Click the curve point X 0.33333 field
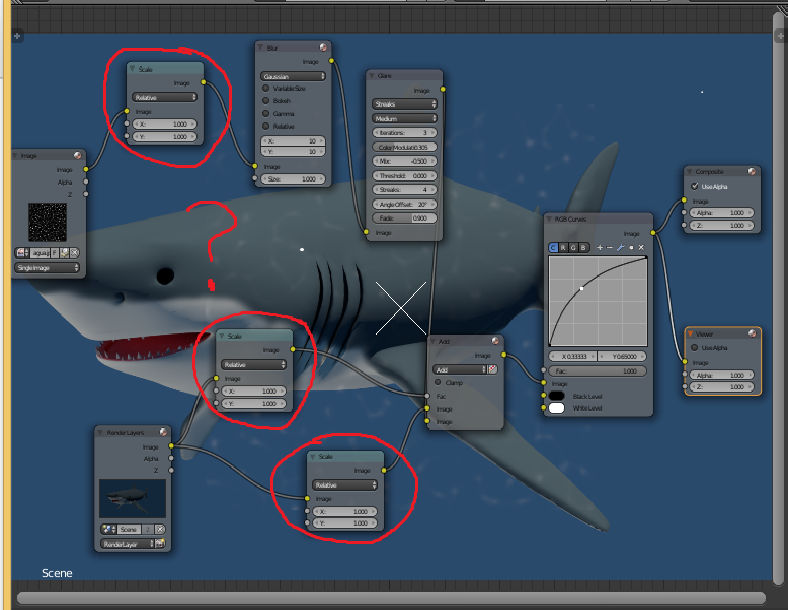788x610 pixels. pyautogui.click(x=572, y=356)
